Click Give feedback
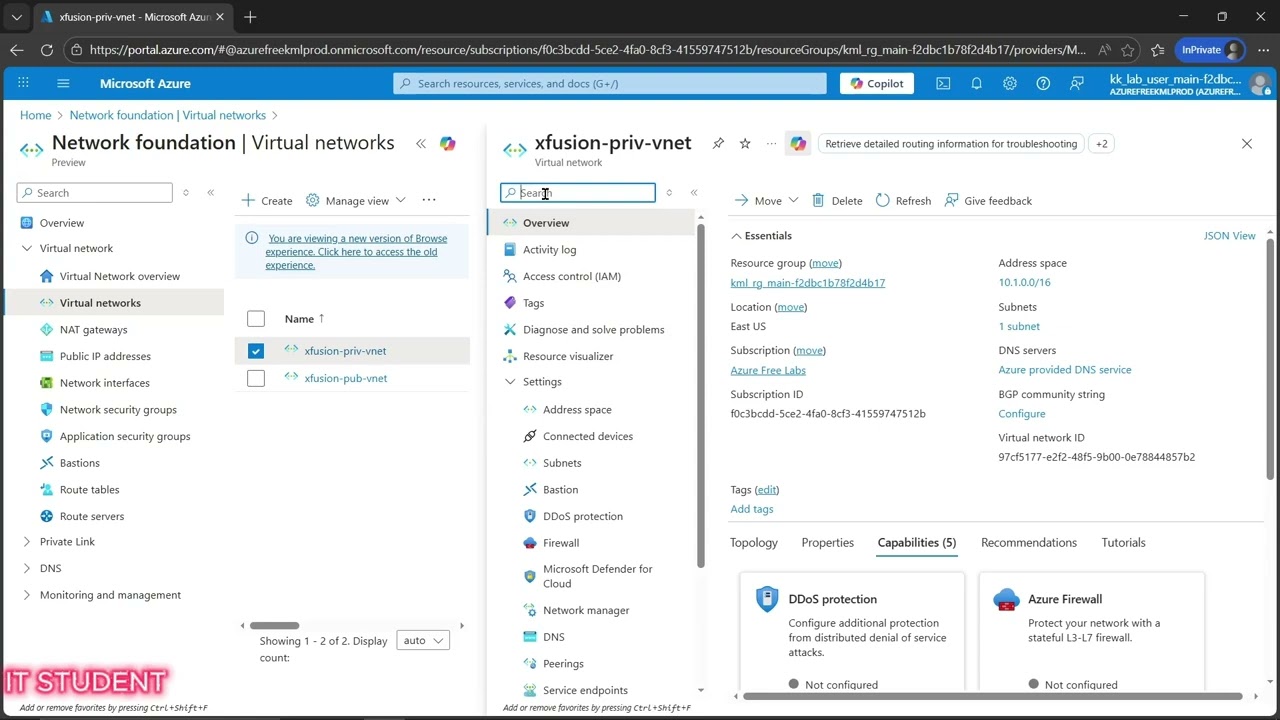 tap(988, 201)
